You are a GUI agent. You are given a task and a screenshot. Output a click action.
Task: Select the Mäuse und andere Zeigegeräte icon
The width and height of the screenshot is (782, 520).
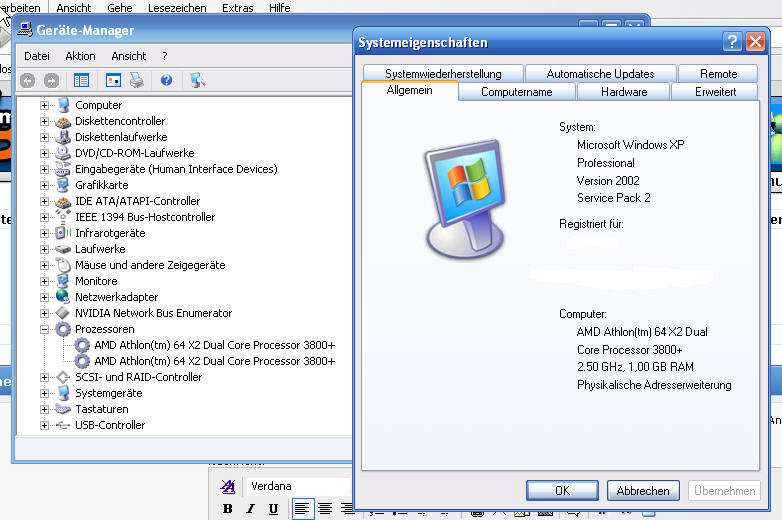coord(63,265)
